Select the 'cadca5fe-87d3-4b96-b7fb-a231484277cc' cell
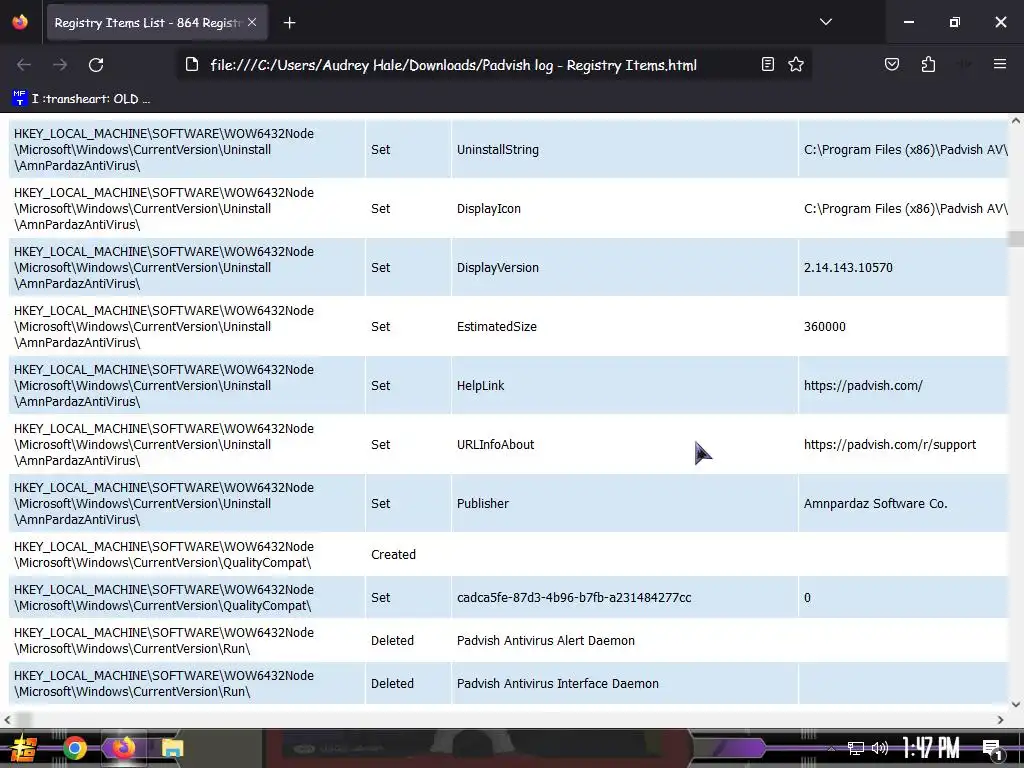Screen dimensions: 1024x768 624,598
